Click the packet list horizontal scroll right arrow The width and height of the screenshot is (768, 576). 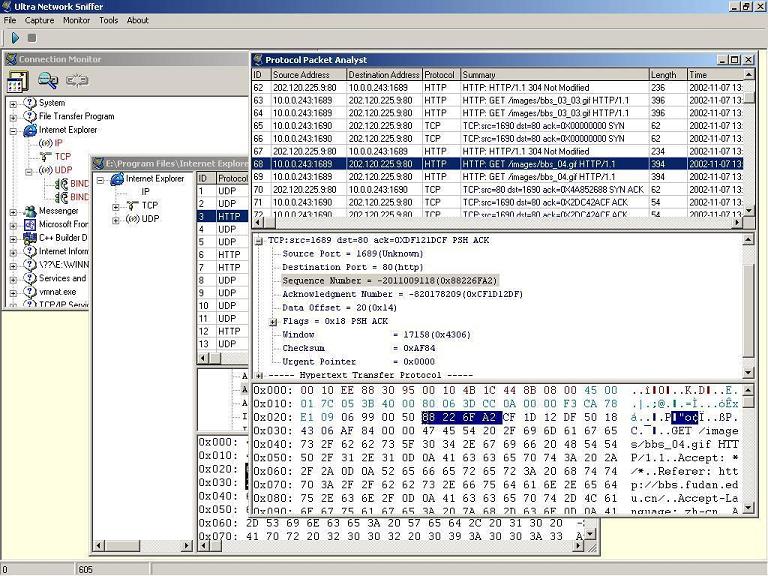pos(737,222)
